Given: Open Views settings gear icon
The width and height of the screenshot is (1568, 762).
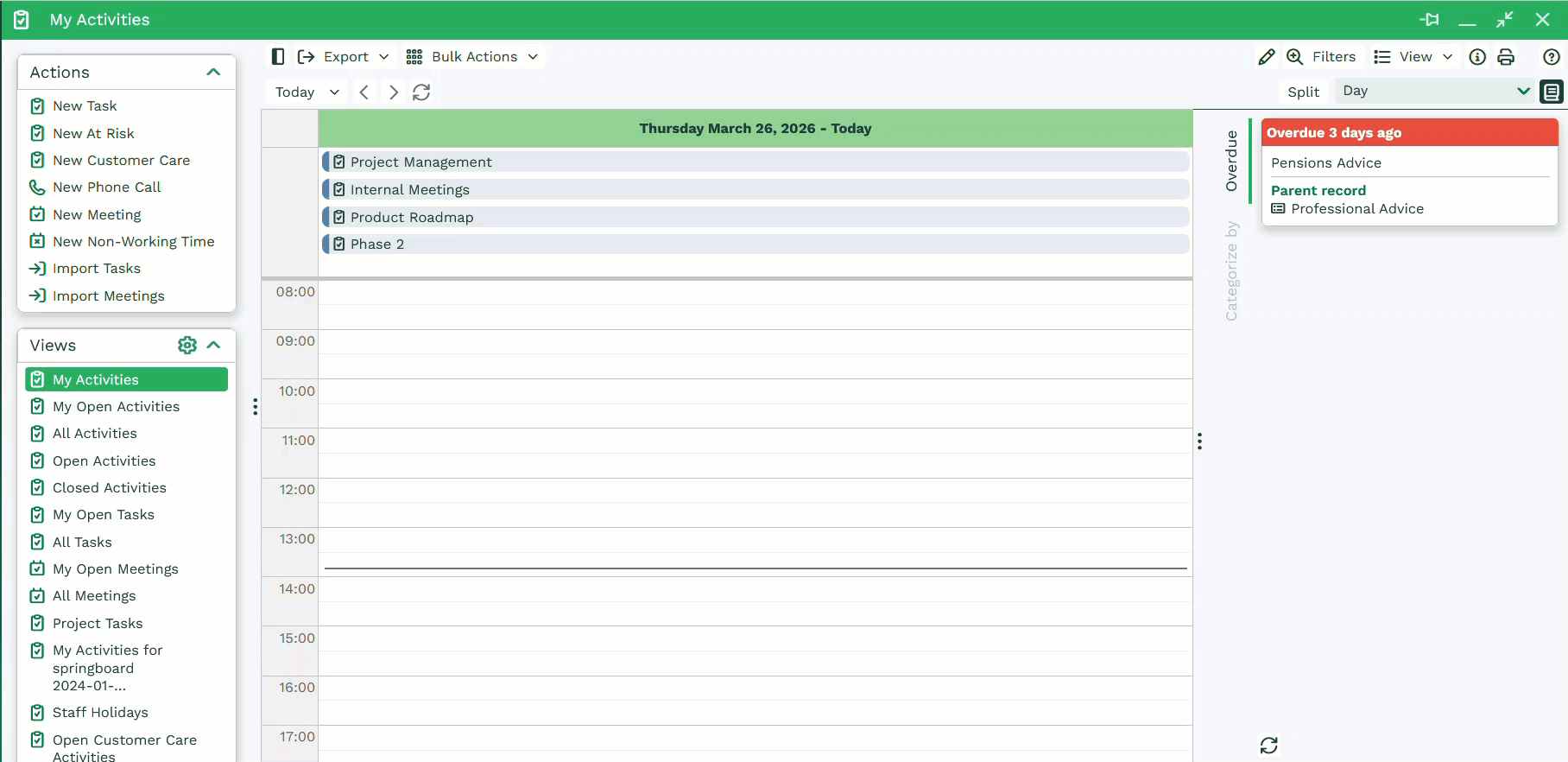Looking at the screenshot, I should click(187, 346).
